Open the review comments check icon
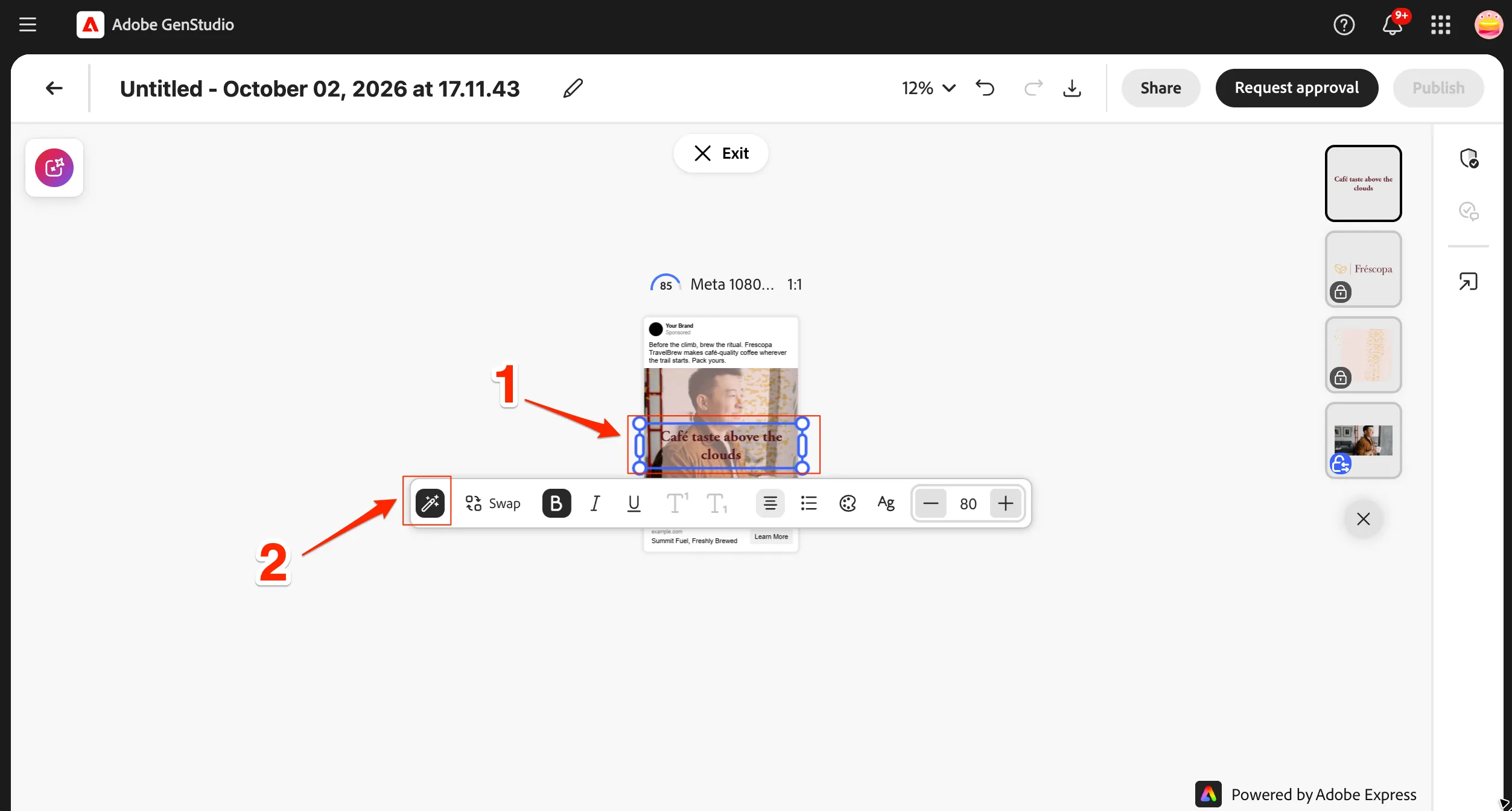1512x811 pixels. pyautogui.click(x=1469, y=211)
